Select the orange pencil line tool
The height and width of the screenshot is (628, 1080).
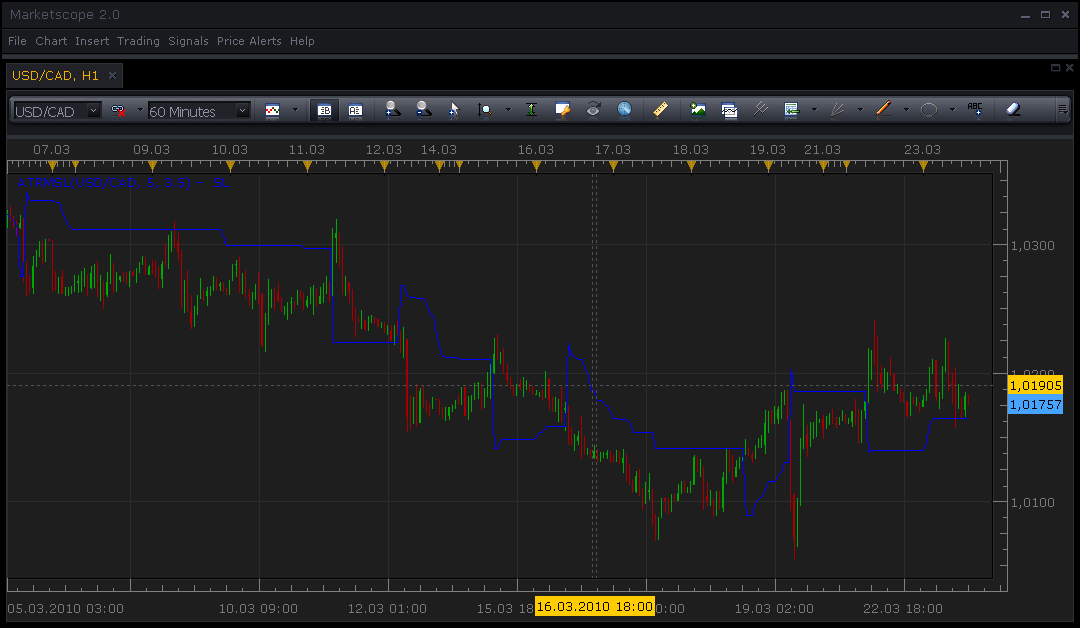point(883,109)
